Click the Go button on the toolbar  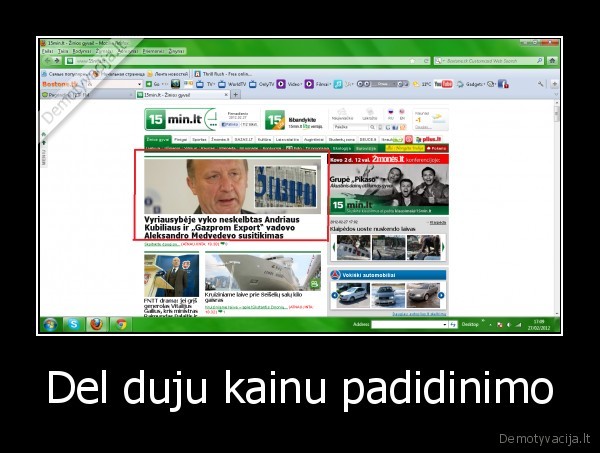pos(152,84)
